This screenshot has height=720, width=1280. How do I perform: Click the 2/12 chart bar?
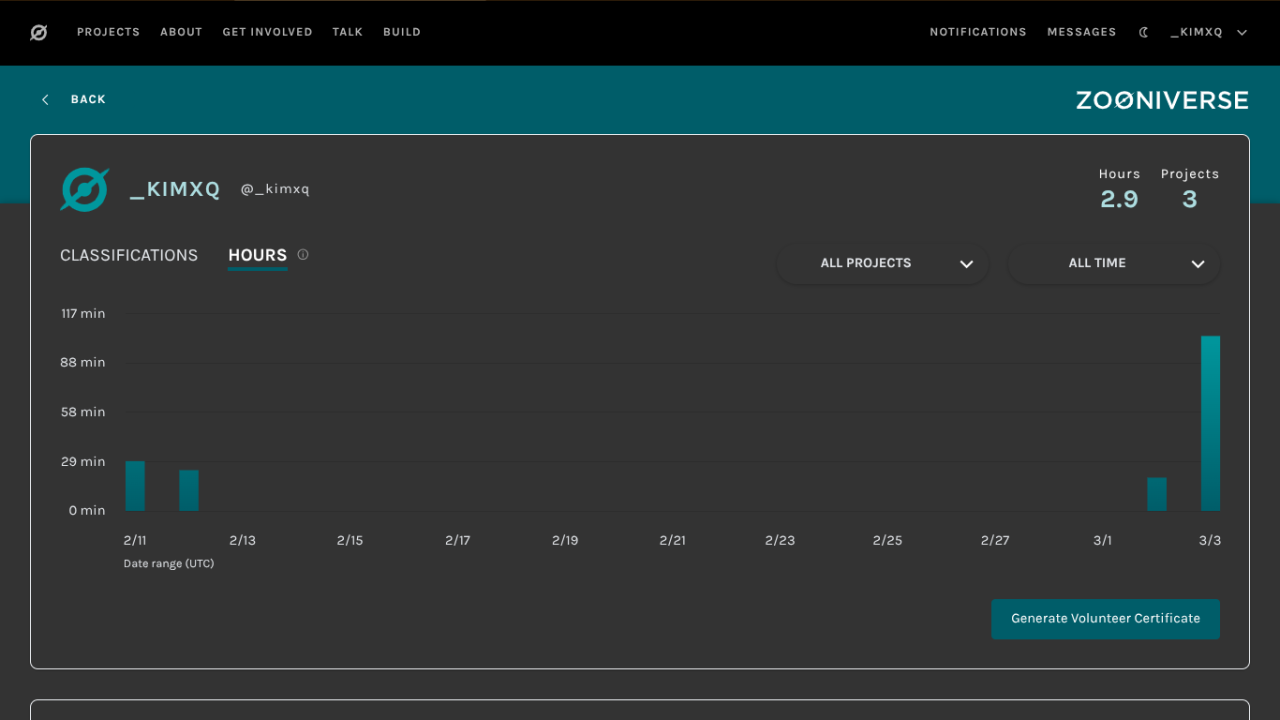[189, 491]
